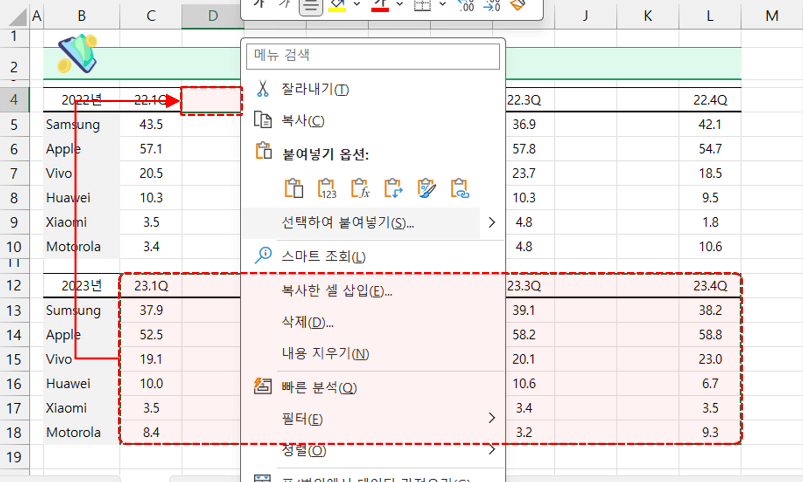Click the 37.9 value cell
Screen dimensions: 803x482
(151, 310)
